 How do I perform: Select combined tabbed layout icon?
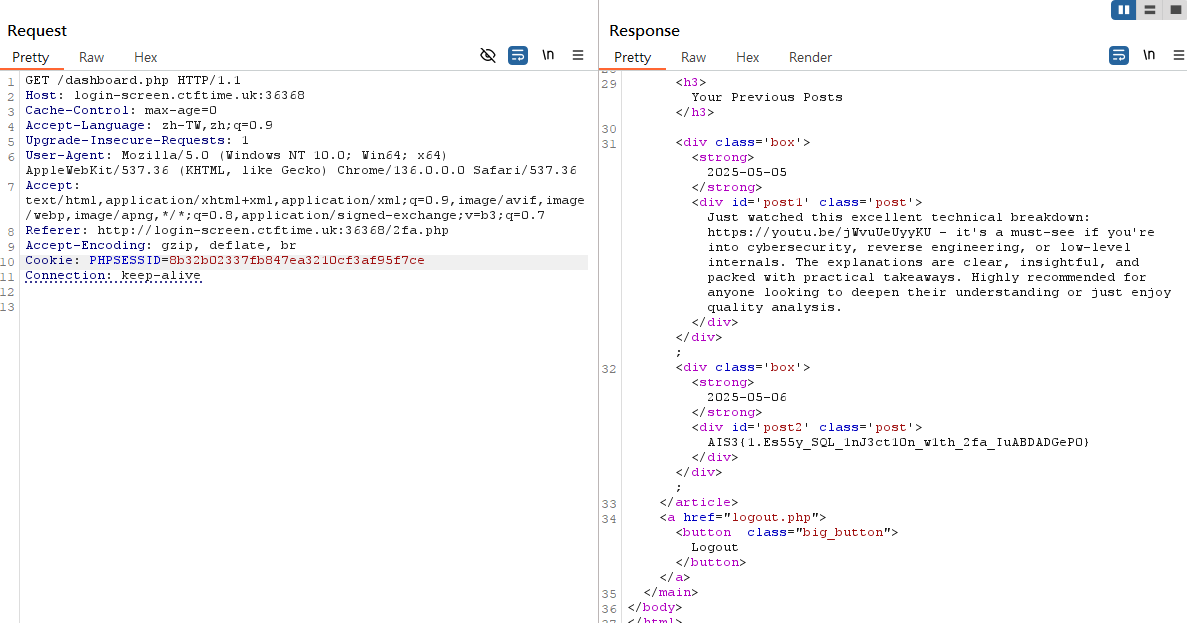(1175, 10)
